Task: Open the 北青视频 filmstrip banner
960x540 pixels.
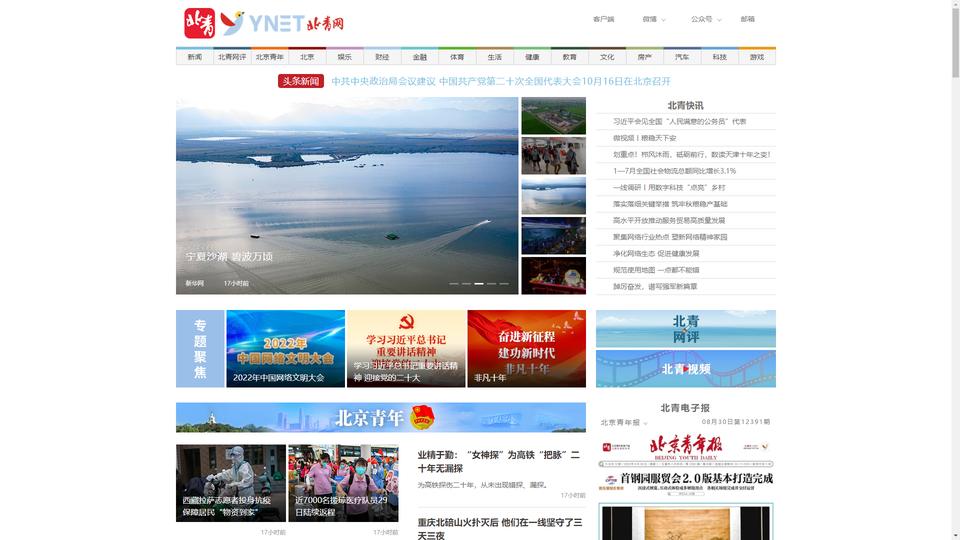Action: pos(686,369)
